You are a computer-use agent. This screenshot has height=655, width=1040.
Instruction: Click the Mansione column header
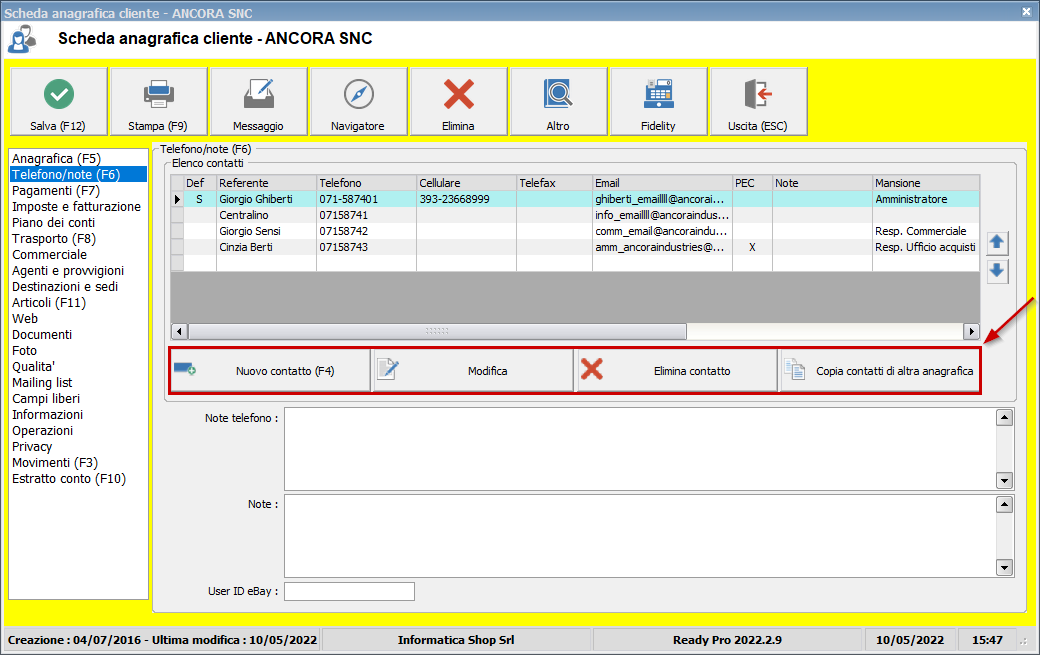tap(926, 183)
